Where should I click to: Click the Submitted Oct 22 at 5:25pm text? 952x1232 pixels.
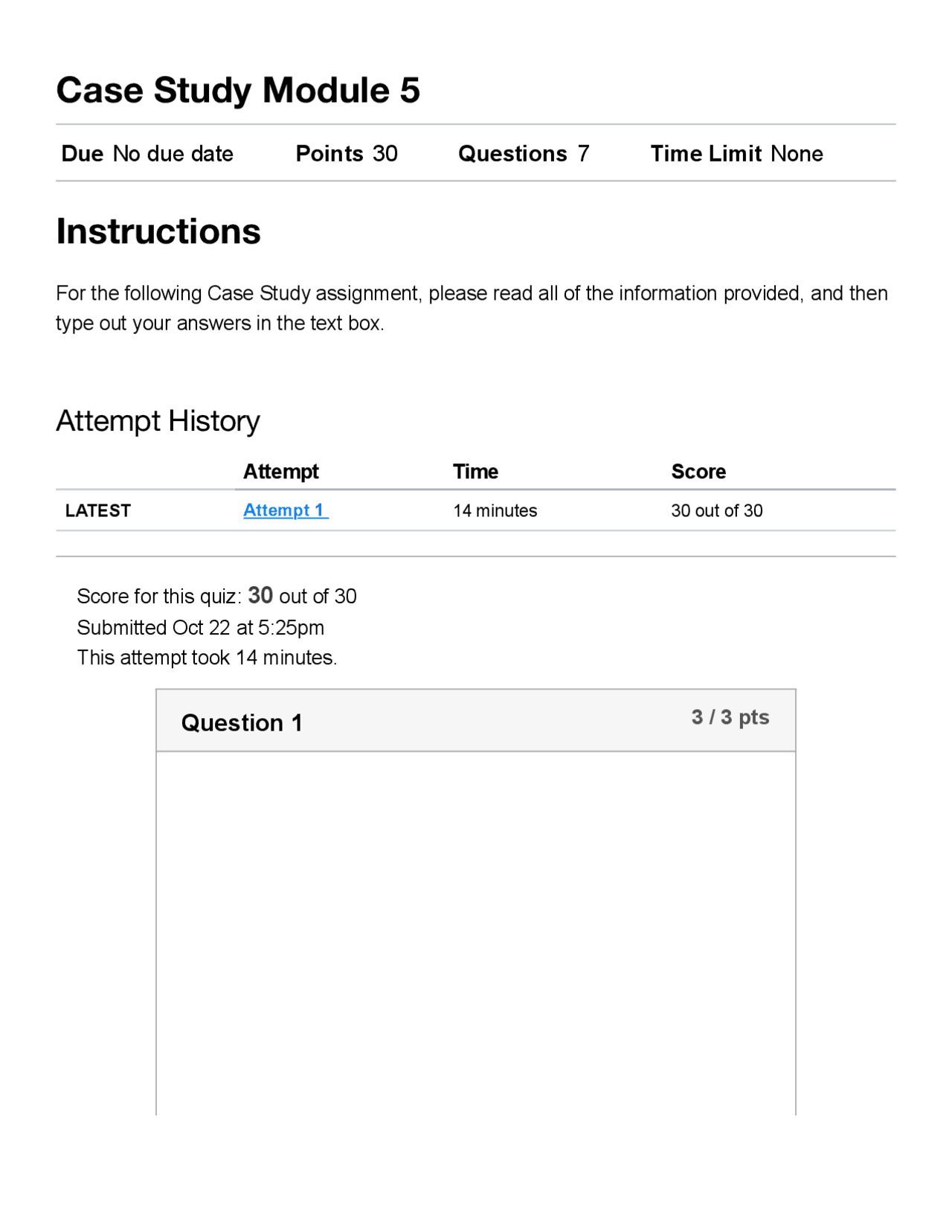click(200, 627)
